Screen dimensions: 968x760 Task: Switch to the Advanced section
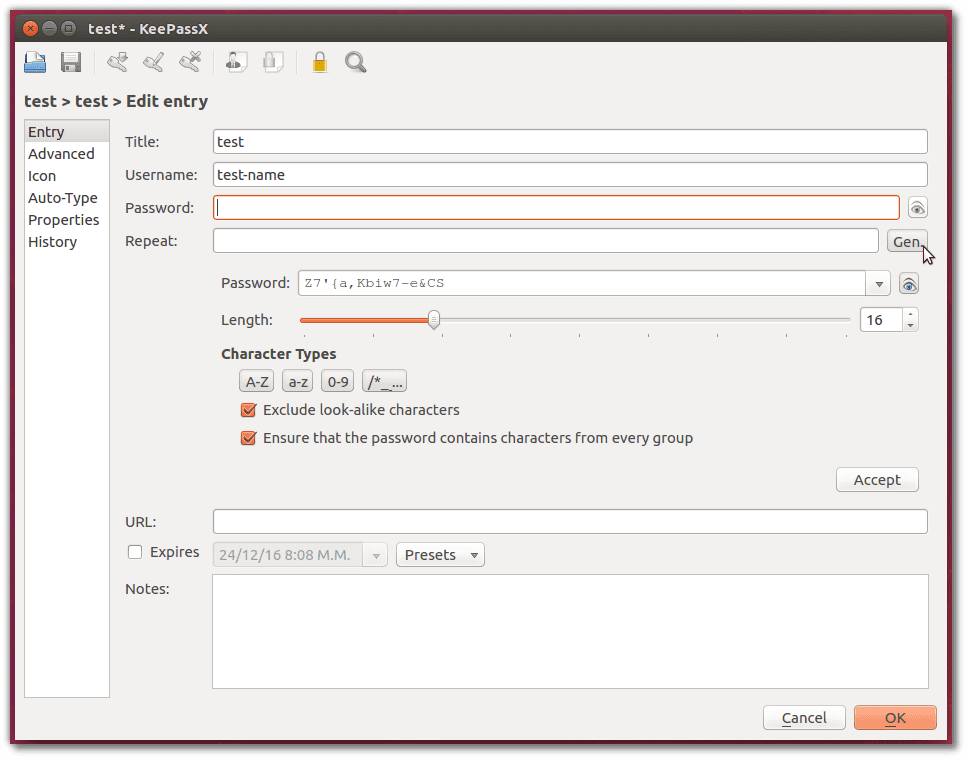tap(61, 154)
